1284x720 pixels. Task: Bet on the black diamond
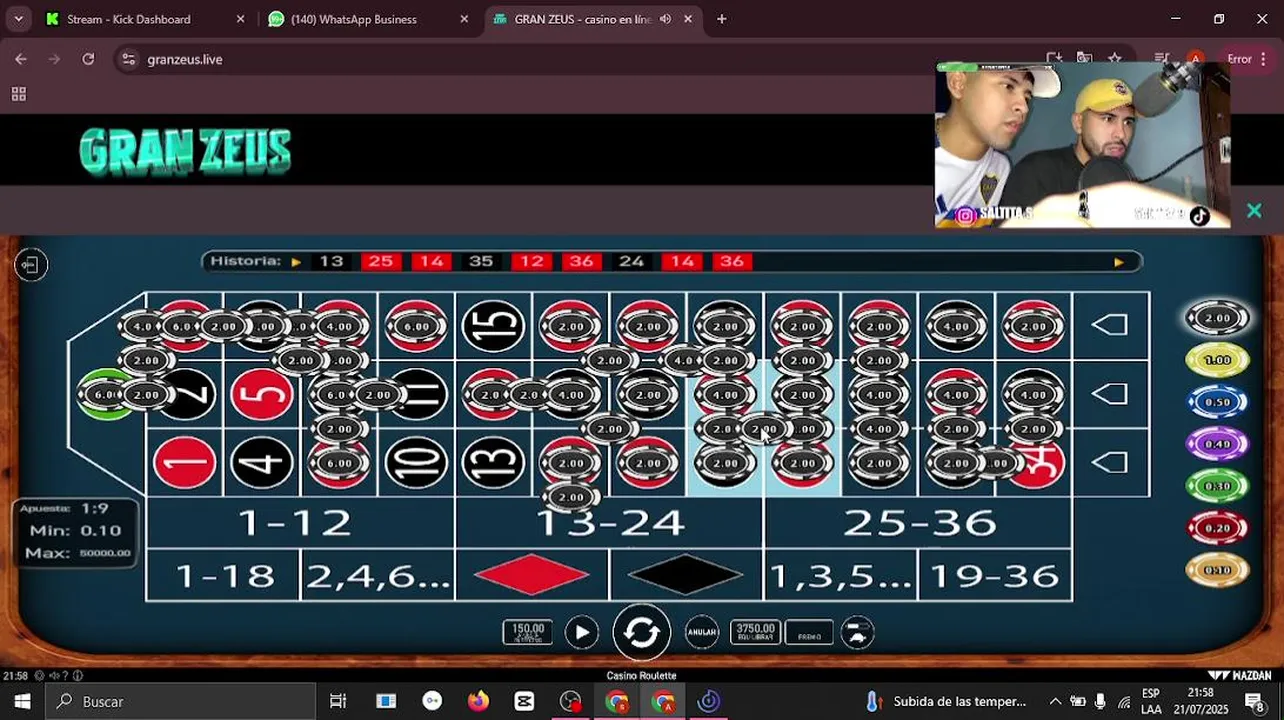pyautogui.click(x=686, y=575)
